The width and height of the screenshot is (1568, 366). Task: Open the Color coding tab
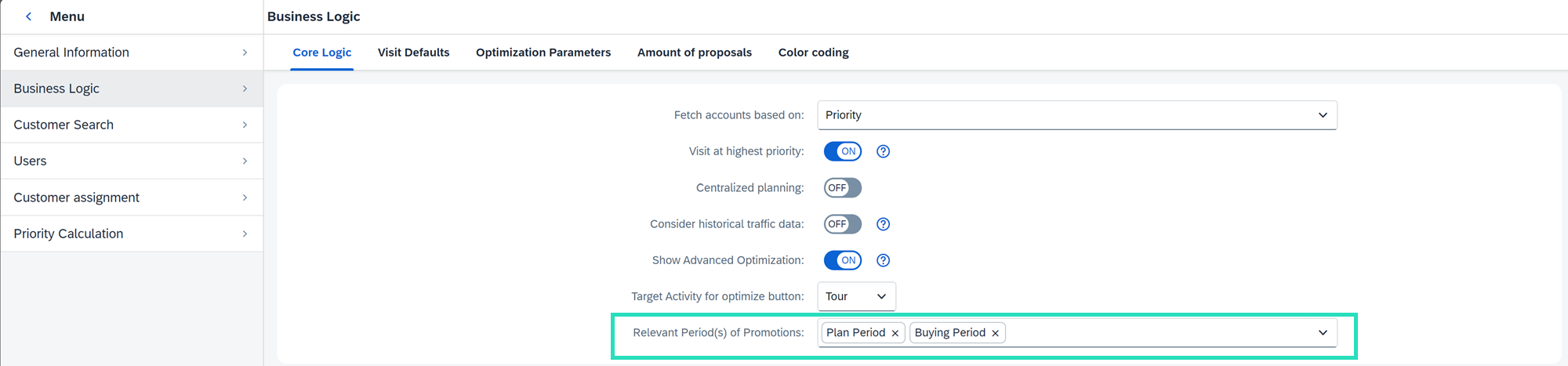[814, 53]
